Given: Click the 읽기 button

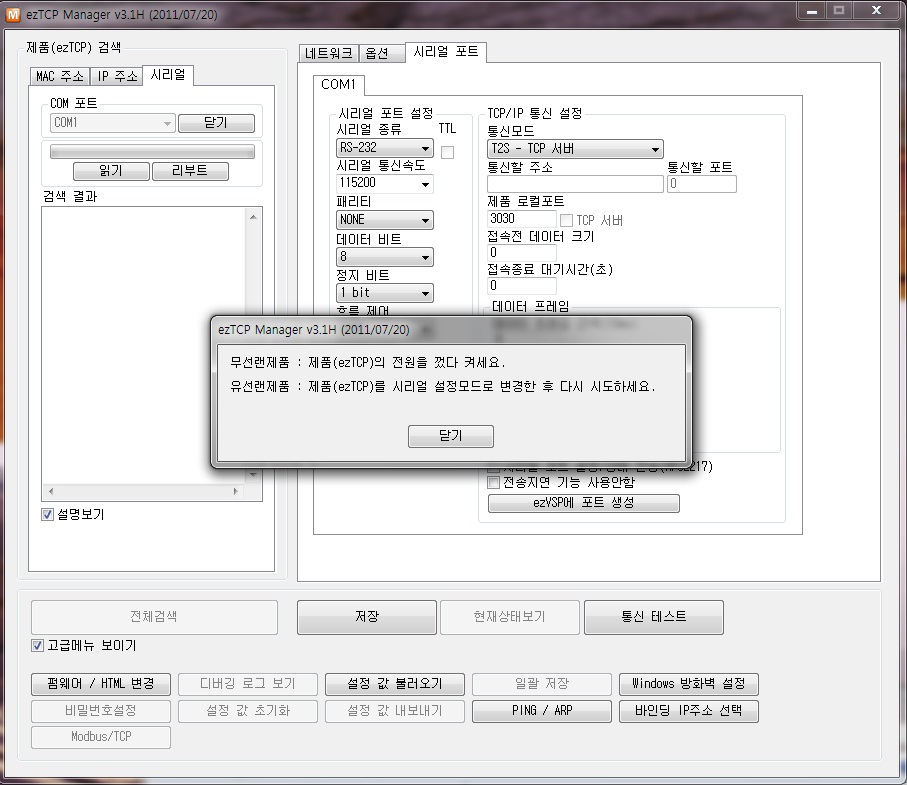Looking at the screenshot, I should (111, 171).
